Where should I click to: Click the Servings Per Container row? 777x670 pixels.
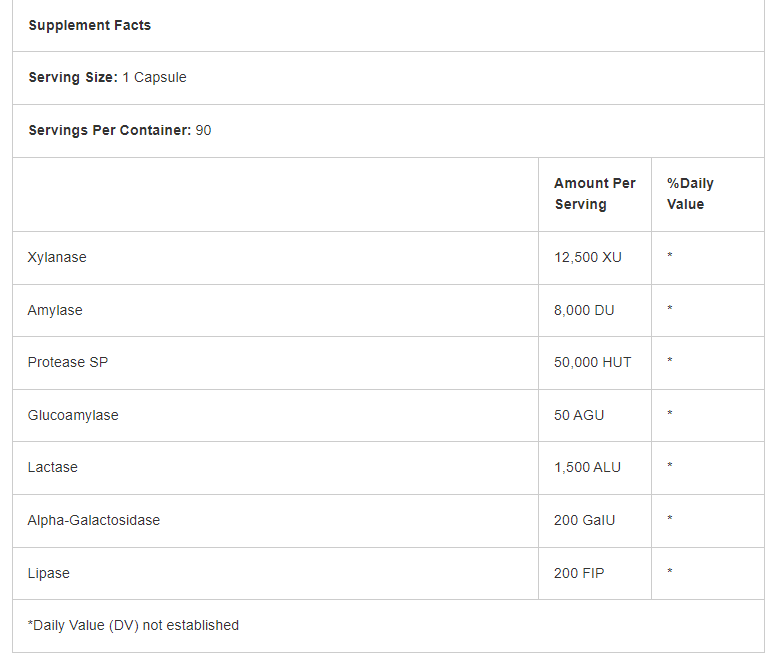click(119, 130)
